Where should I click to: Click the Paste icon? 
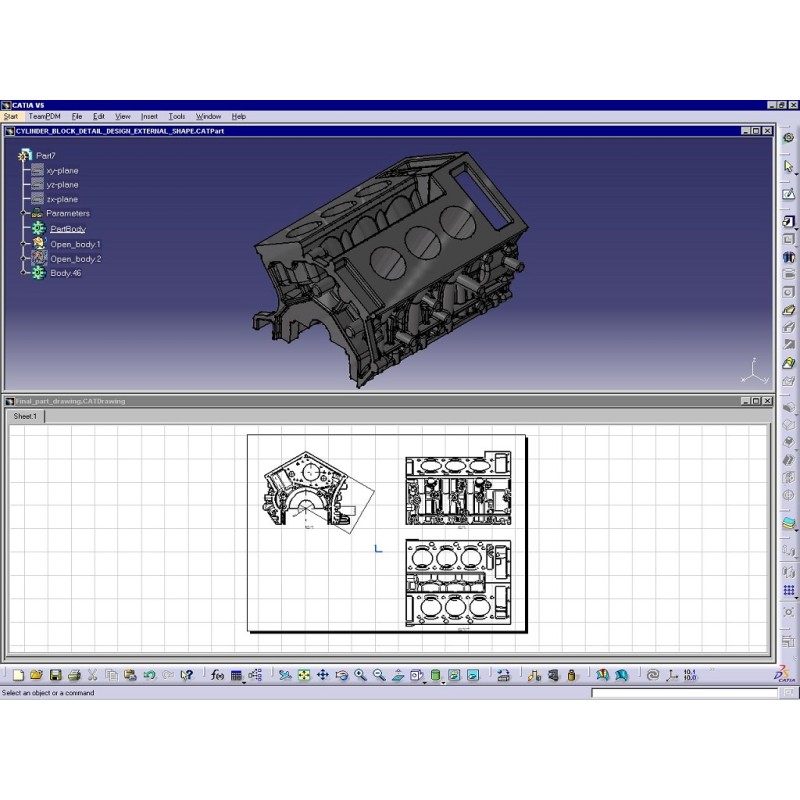click(x=130, y=675)
